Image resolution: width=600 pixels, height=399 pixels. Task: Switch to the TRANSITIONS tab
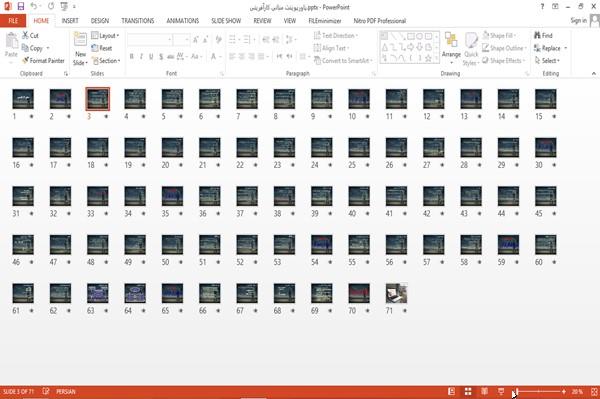[x=138, y=21]
